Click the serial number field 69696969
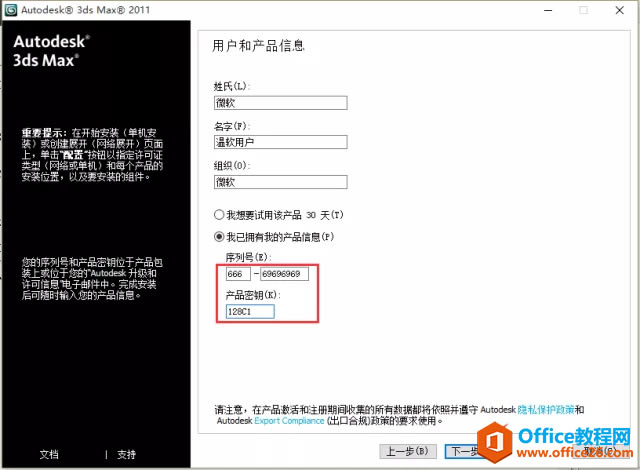The width and height of the screenshot is (640, 470). [x=284, y=274]
